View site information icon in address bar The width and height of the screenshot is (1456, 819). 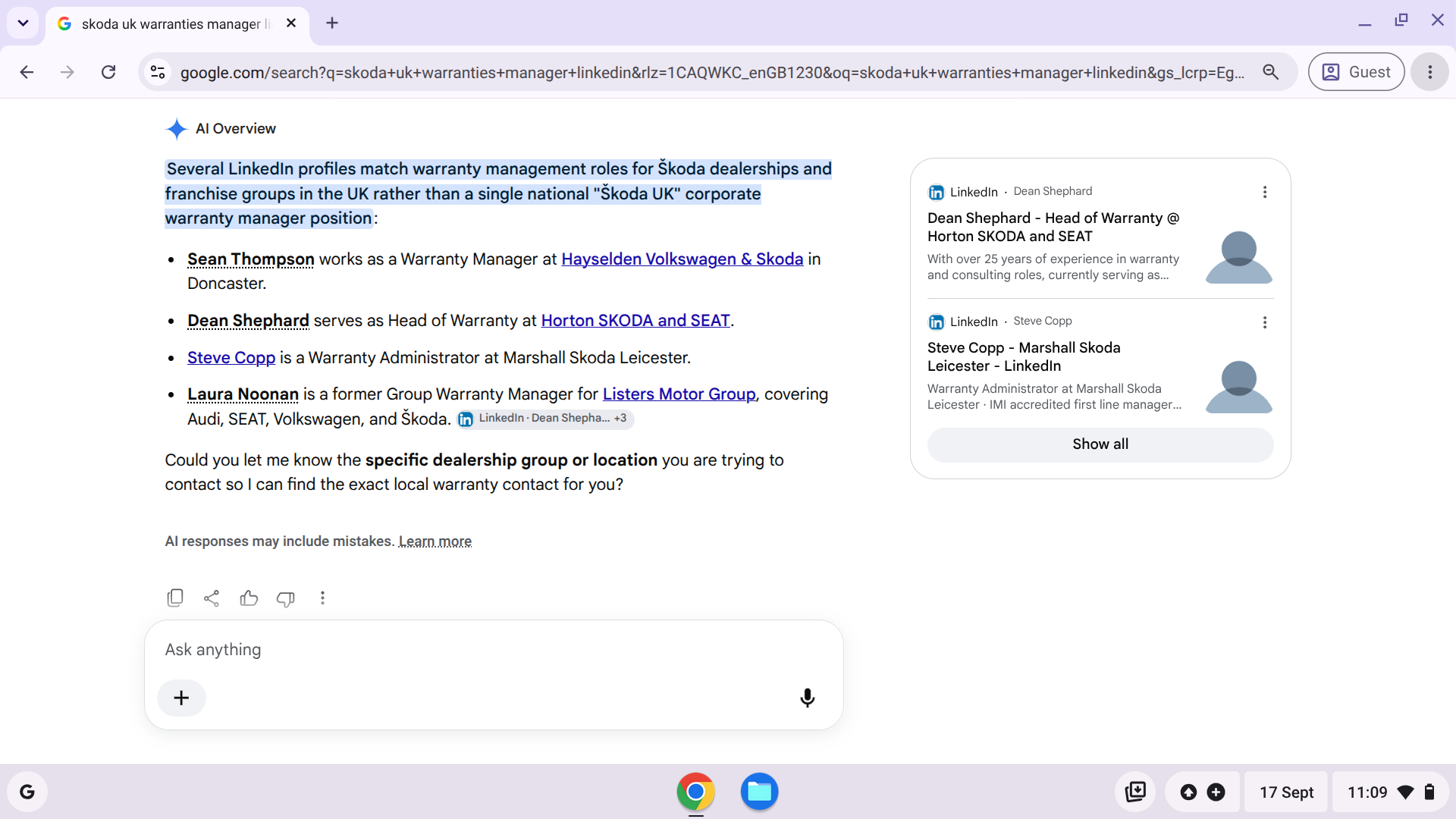(x=158, y=72)
